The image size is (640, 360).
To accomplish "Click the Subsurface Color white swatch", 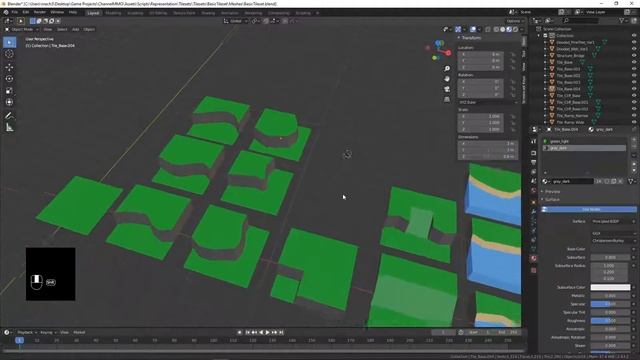I will 610,287.
